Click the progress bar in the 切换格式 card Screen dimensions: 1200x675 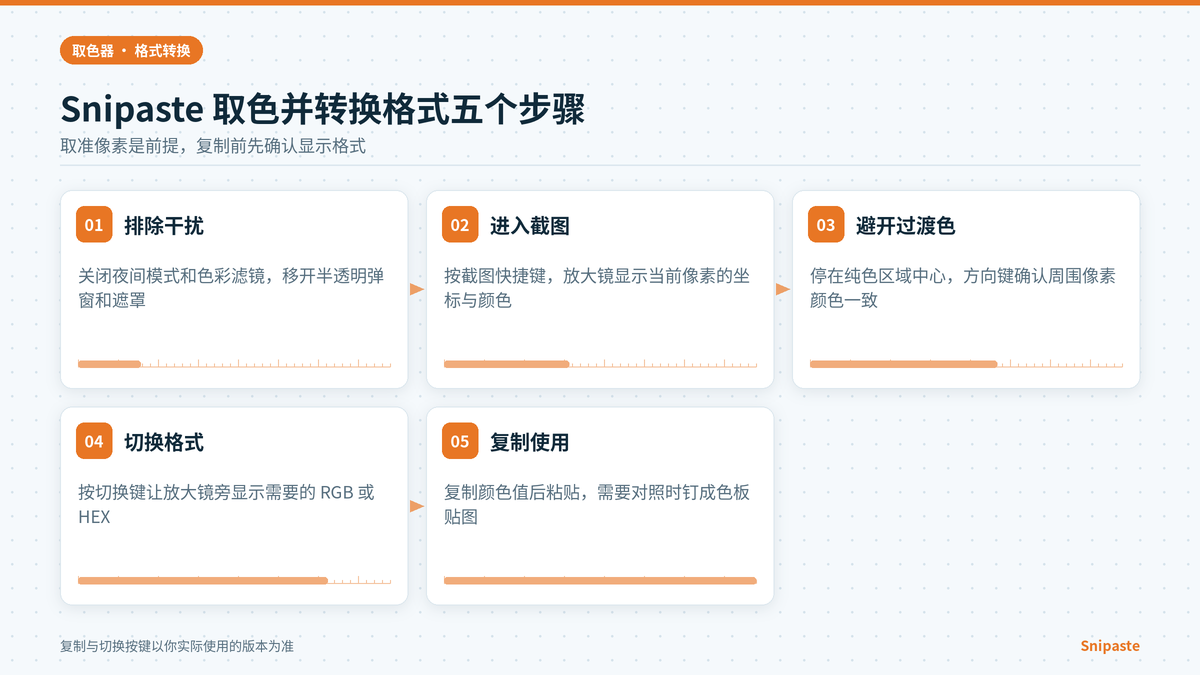[234, 580]
